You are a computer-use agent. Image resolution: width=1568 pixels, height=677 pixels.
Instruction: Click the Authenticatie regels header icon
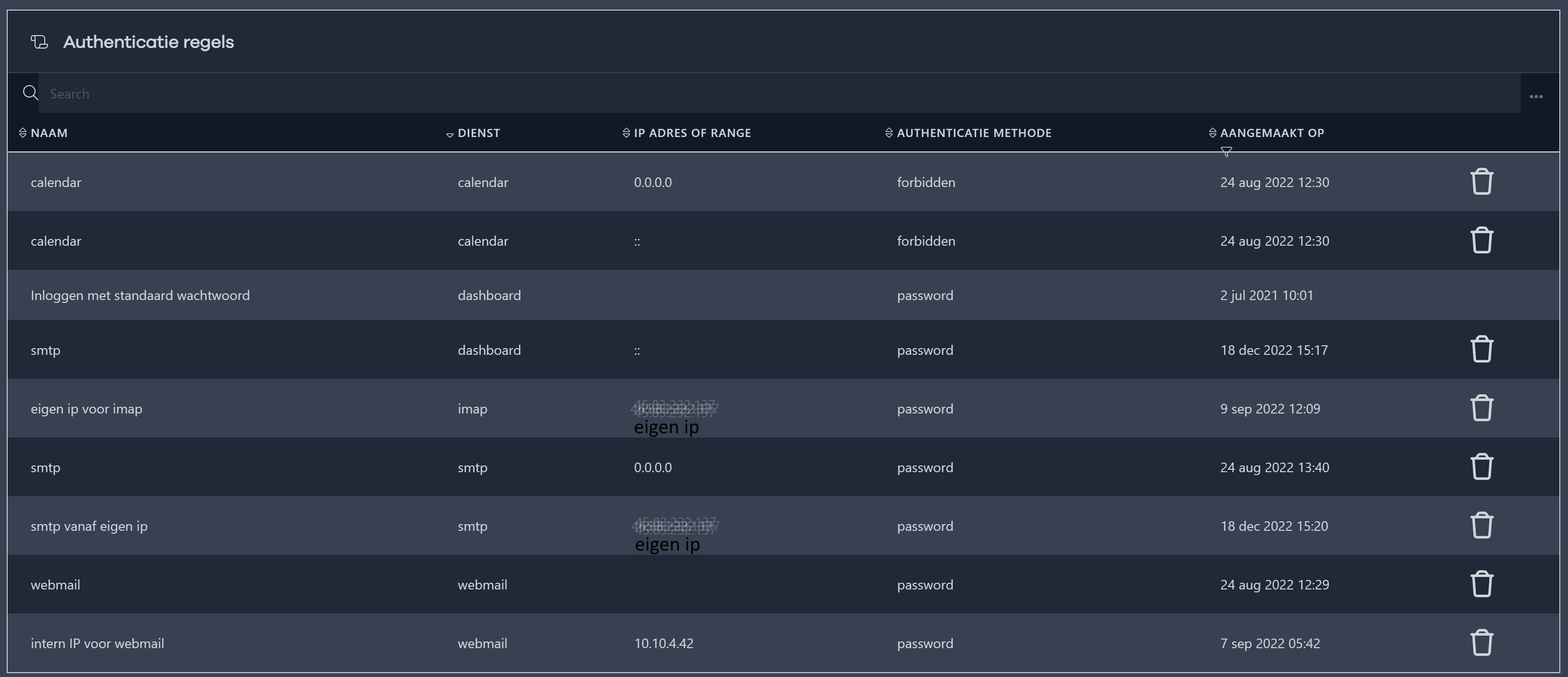coord(39,42)
